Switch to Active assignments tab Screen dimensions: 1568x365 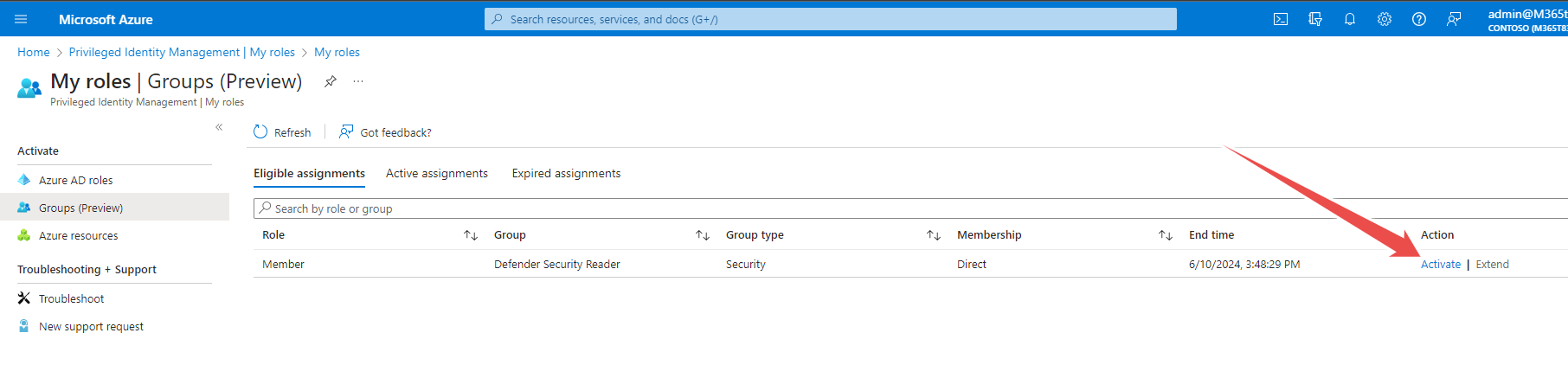click(437, 174)
